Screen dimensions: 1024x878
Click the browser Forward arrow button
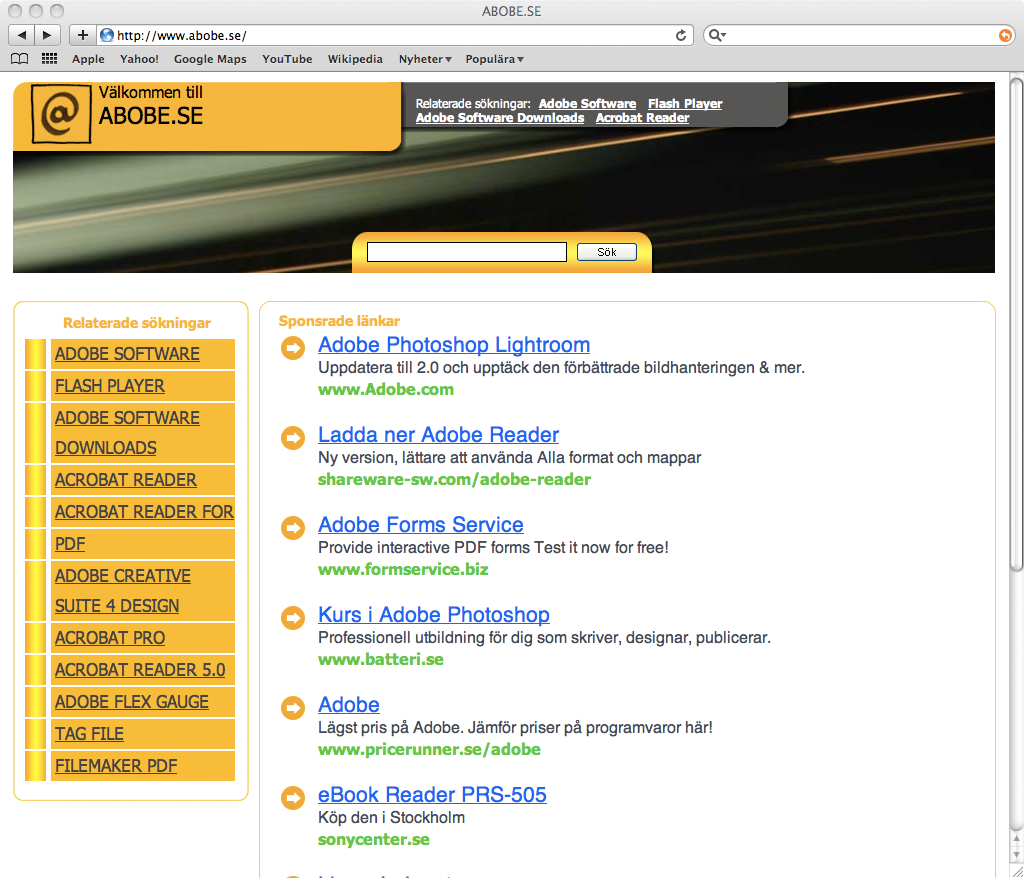[48, 35]
